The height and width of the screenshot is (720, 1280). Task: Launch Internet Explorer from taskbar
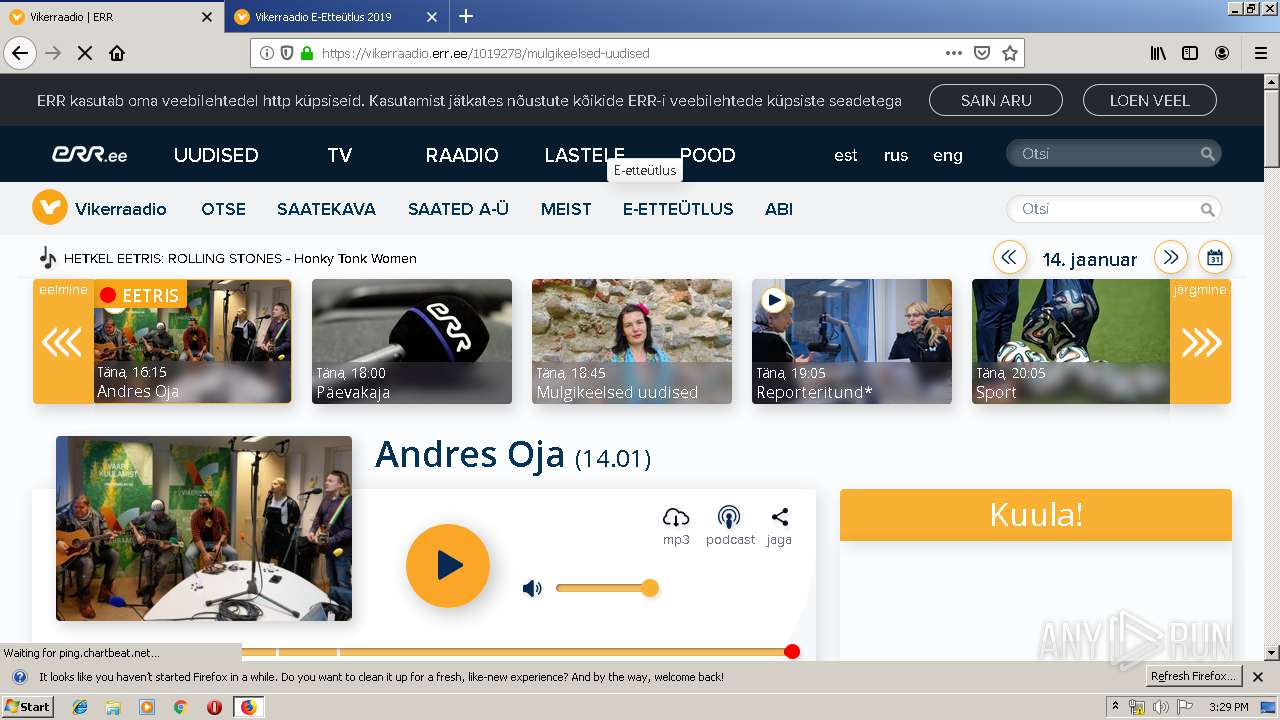coord(80,707)
